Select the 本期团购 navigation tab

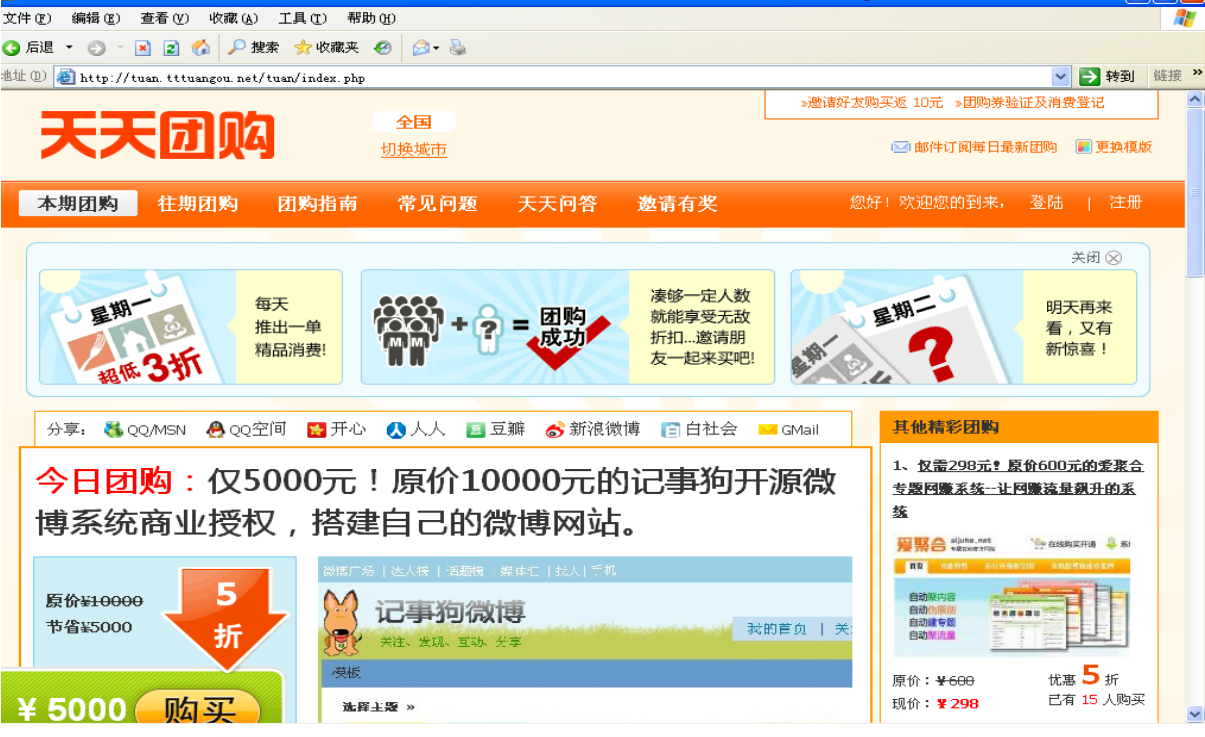pyautogui.click(x=78, y=204)
